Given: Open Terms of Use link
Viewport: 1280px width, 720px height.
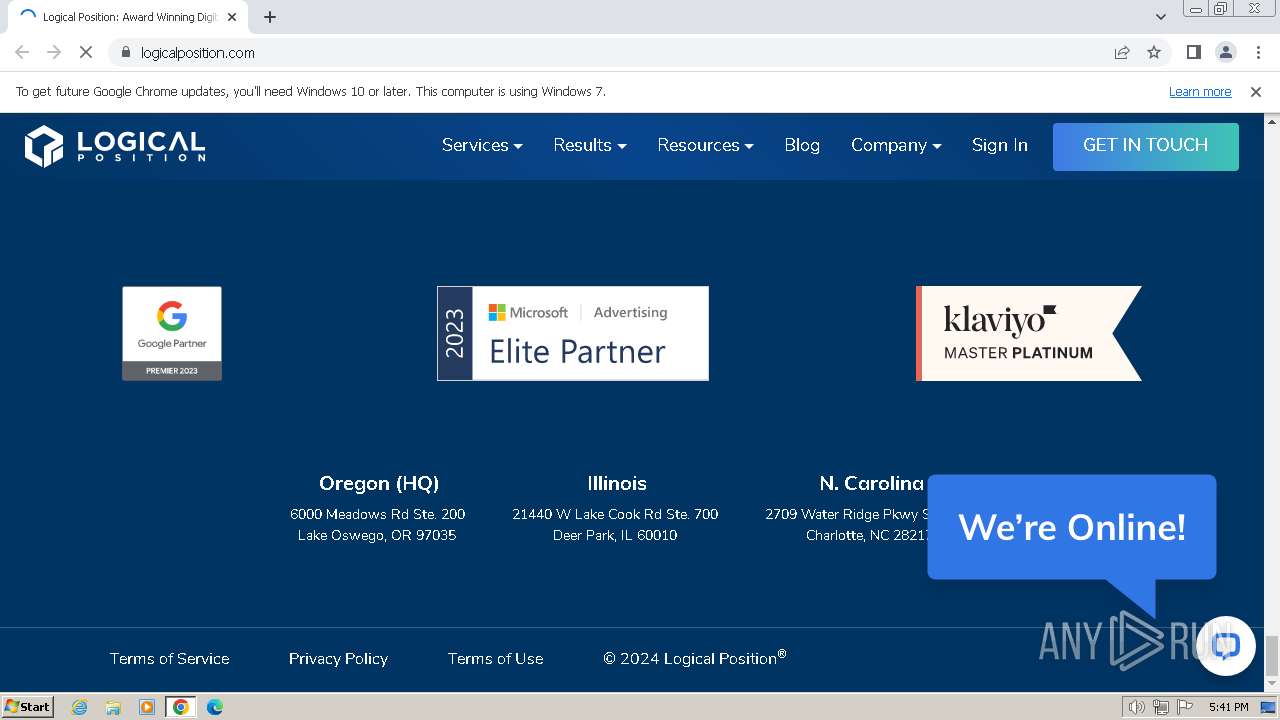Looking at the screenshot, I should (496, 659).
